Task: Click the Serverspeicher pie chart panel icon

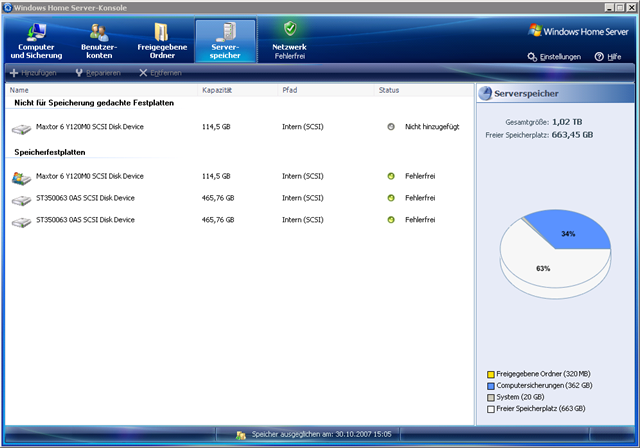Action: [485, 93]
